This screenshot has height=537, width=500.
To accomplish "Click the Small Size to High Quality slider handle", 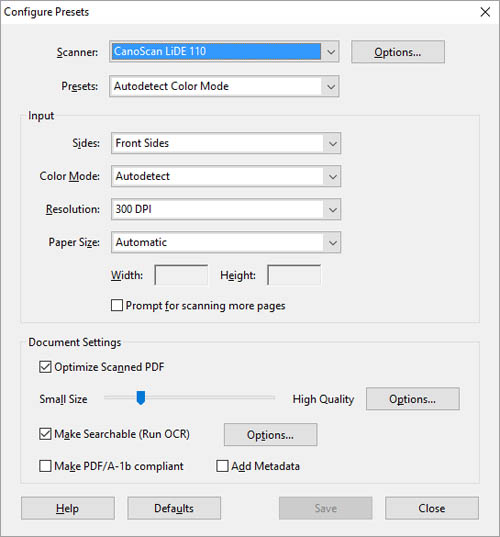I will click(141, 398).
